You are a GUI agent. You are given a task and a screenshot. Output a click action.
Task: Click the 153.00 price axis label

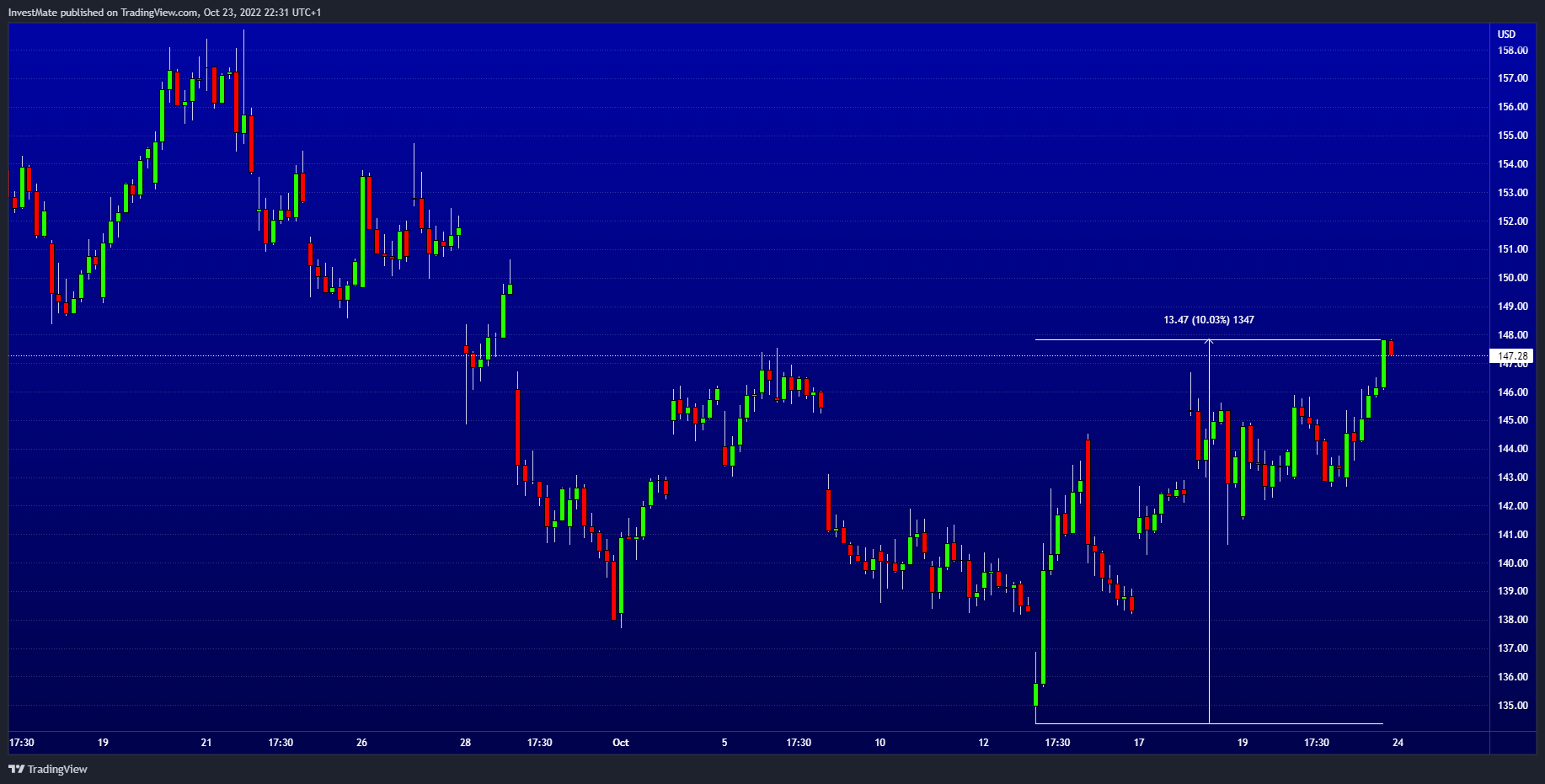[x=1513, y=193]
